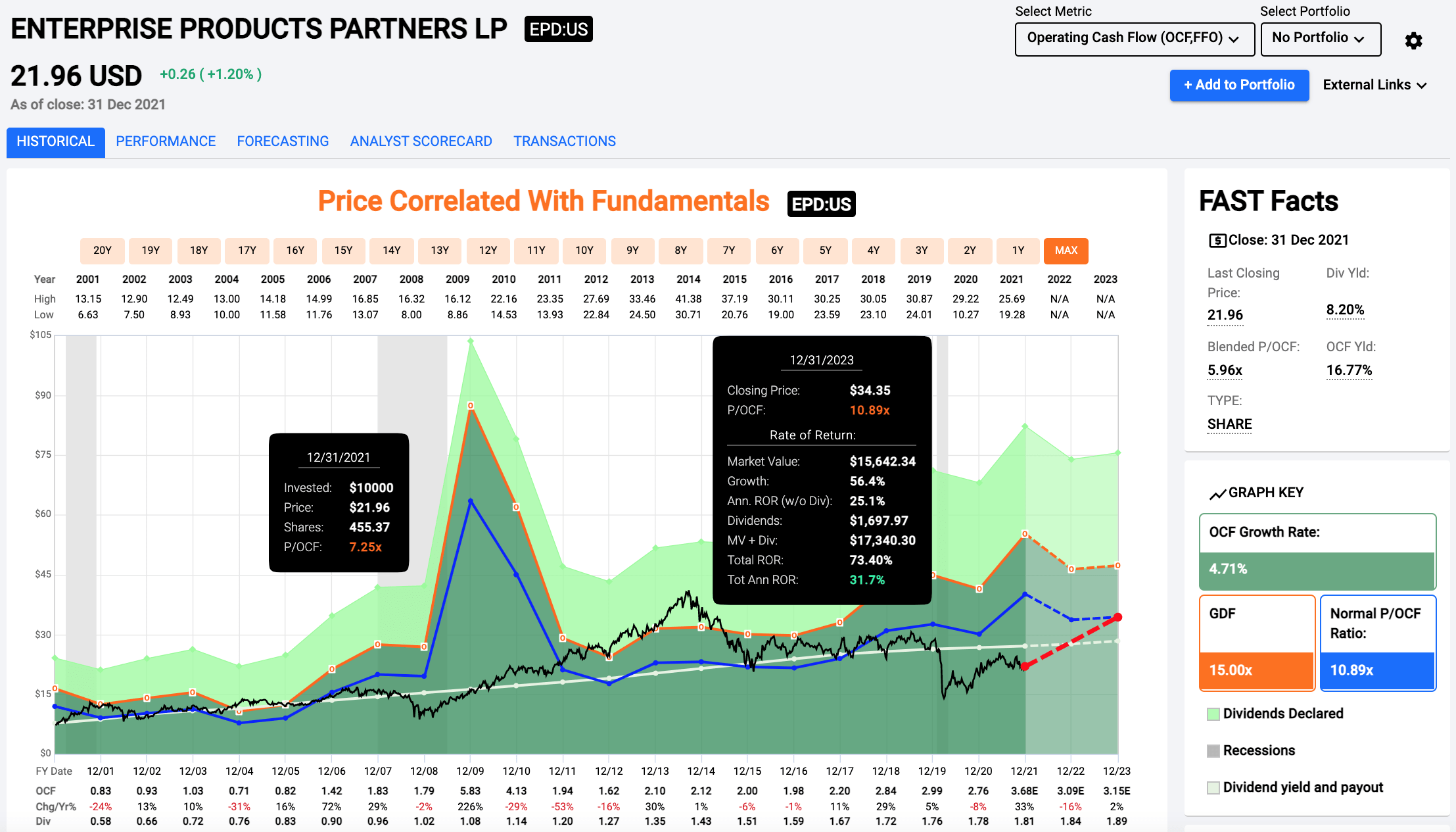Open the Forecasting tab
The width and height of the screenshot is (1456, 832).
(x=283, y=142)
